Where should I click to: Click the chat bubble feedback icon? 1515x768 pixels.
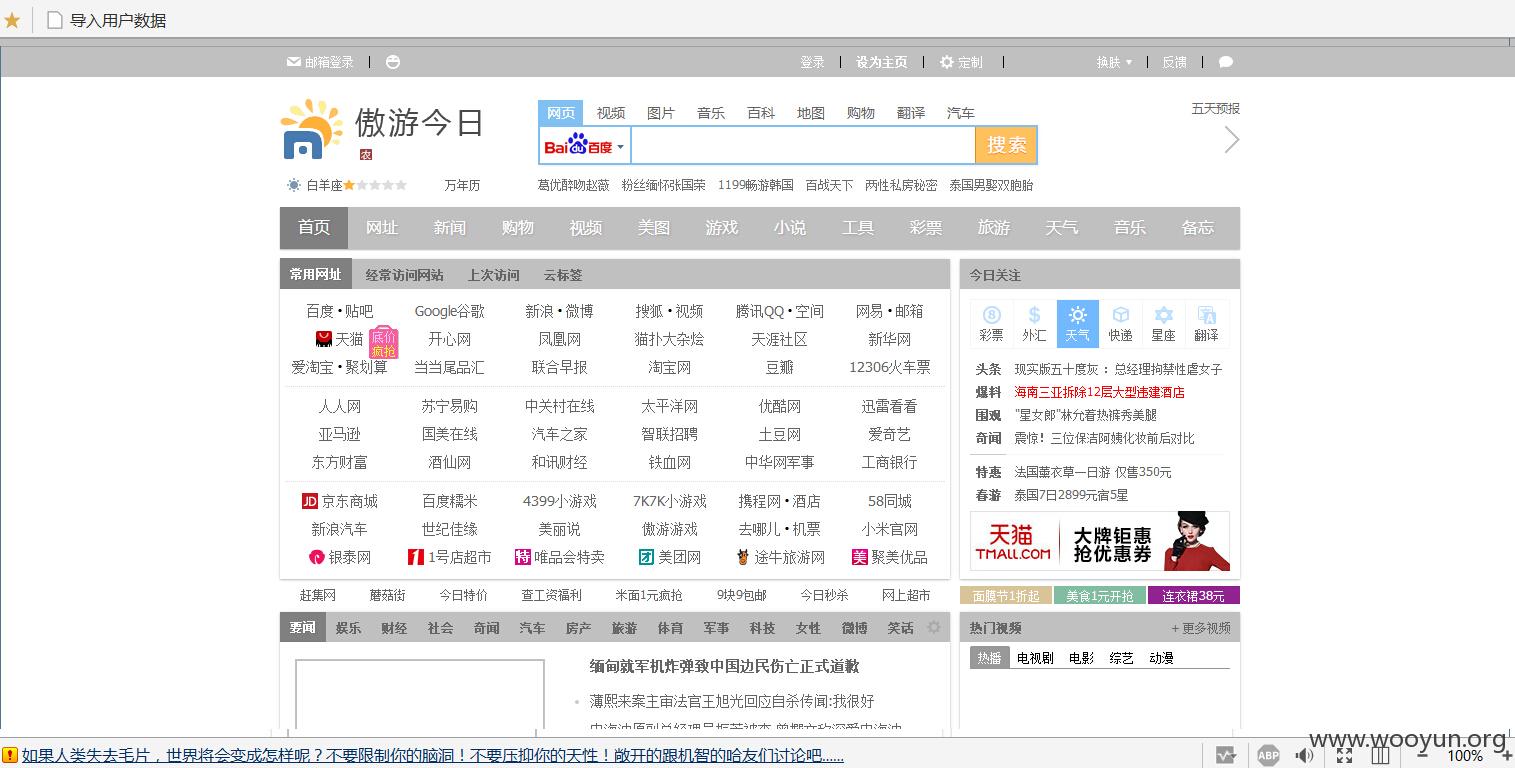(1226, 62)
